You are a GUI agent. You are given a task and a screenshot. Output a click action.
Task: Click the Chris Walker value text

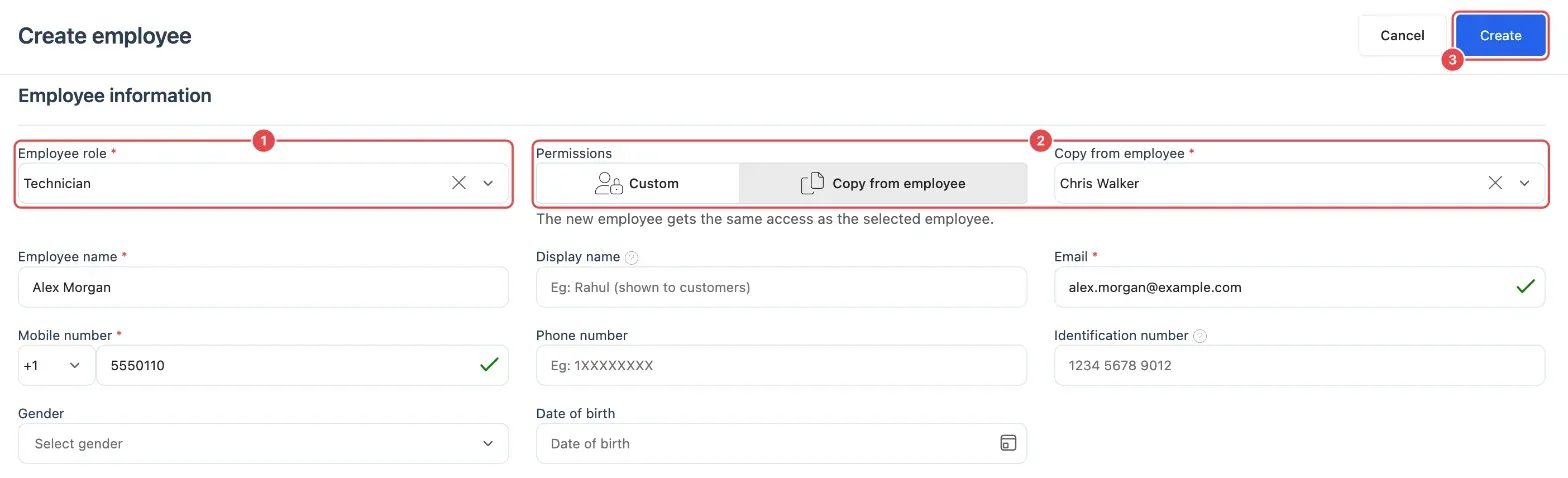point(1099,183)
